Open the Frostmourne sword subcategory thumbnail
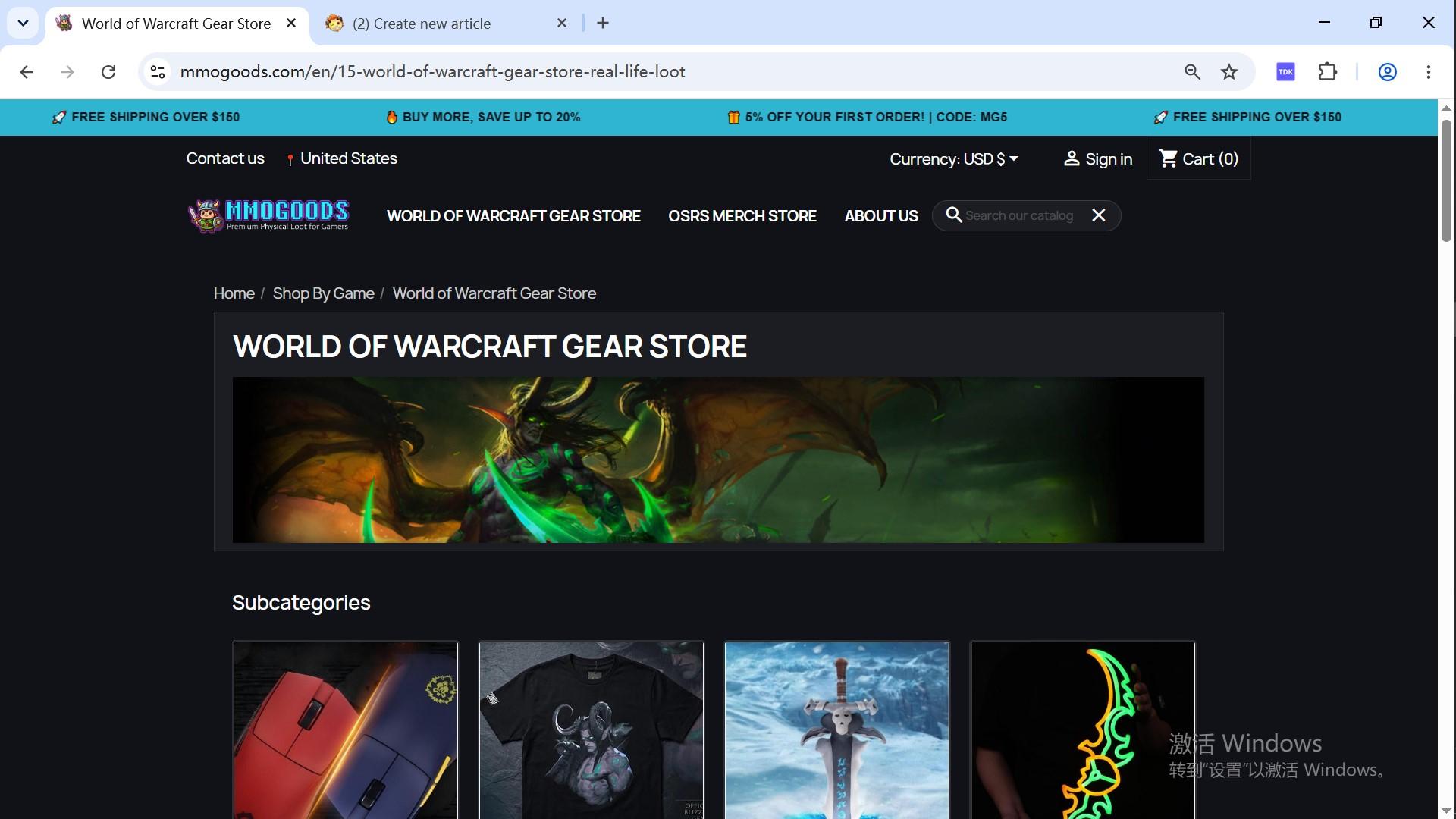1456x819 pixels. click(x=837, y=730)
